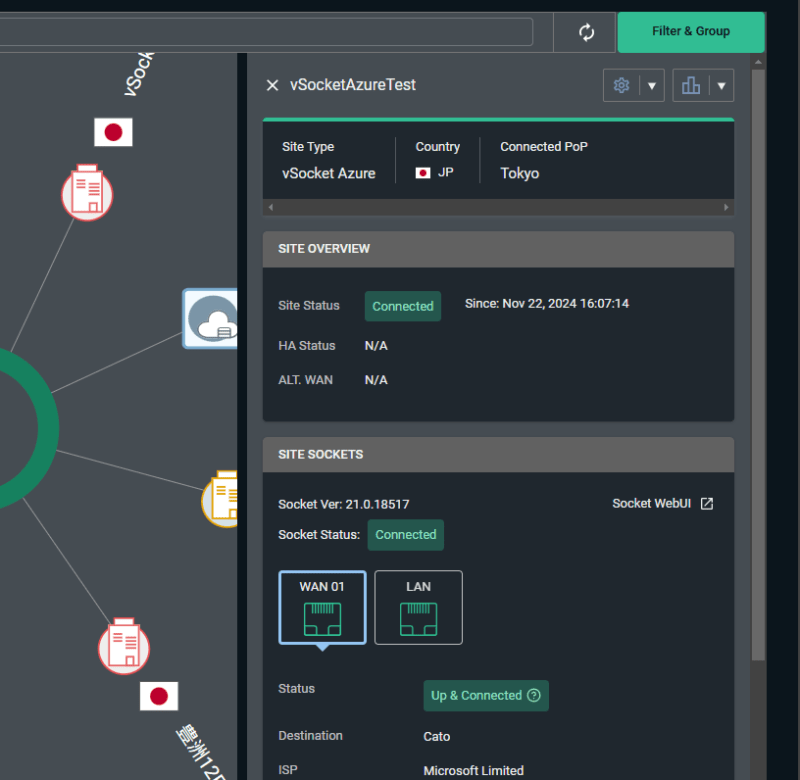Open the Socket WebUI link

tap(651, 503)
